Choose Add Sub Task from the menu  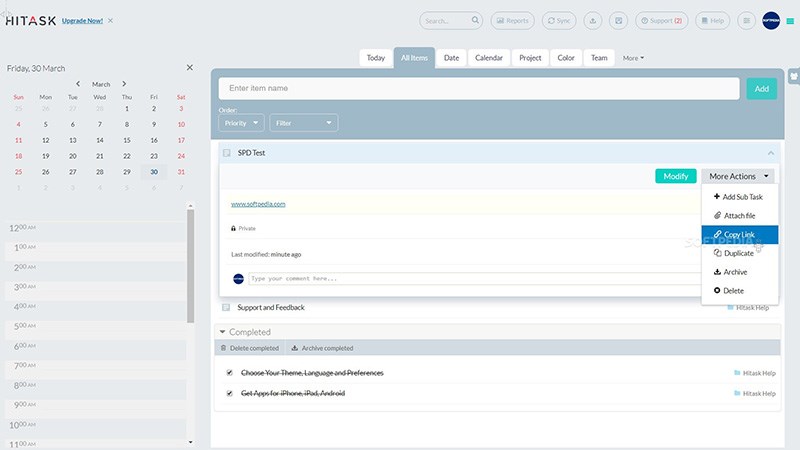[x=739, y=197]
